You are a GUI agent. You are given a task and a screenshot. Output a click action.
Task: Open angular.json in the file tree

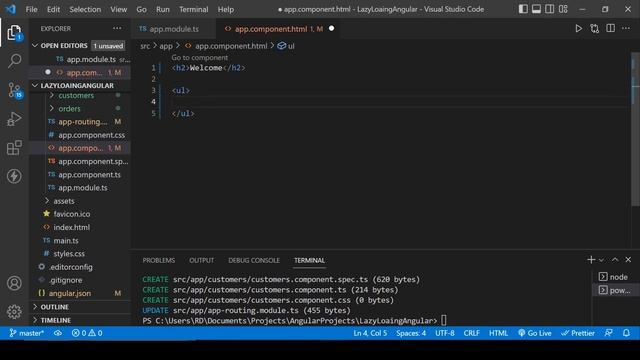(69, 293)
